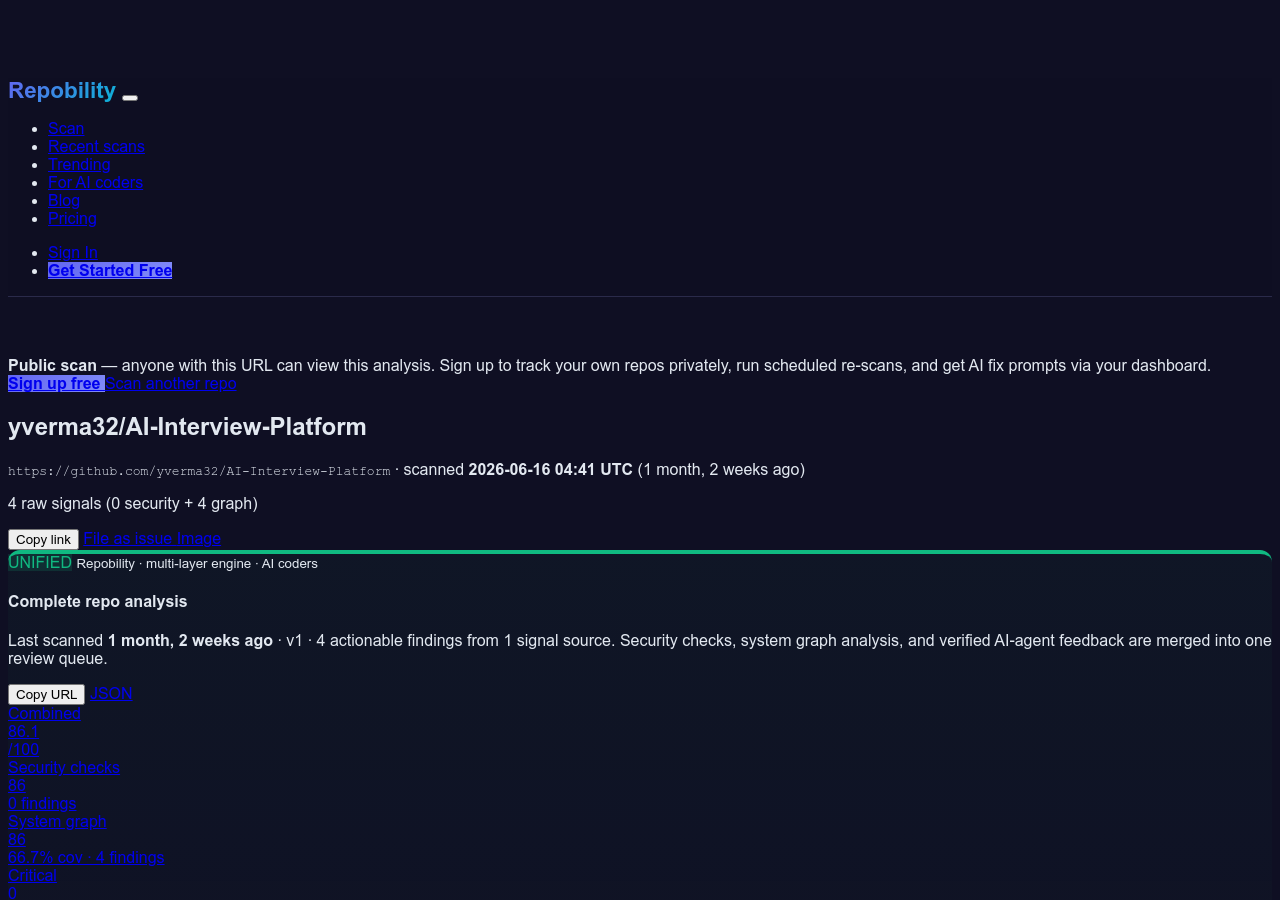
Task: Open the System graph link
Action: 57,821
